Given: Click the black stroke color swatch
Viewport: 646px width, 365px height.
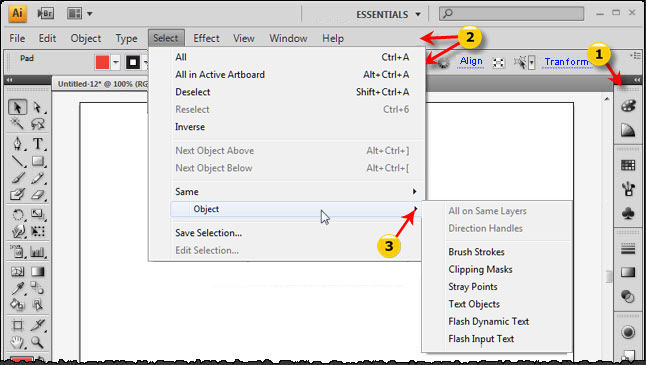Looking at the screenshot, I should coord(133,63).
